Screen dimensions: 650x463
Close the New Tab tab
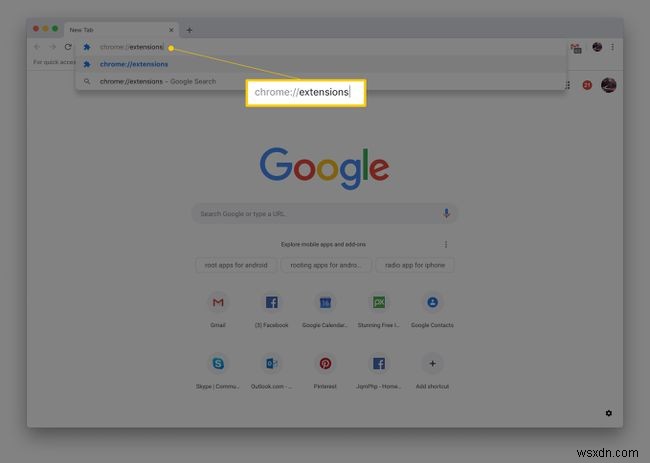coord(171,30)
